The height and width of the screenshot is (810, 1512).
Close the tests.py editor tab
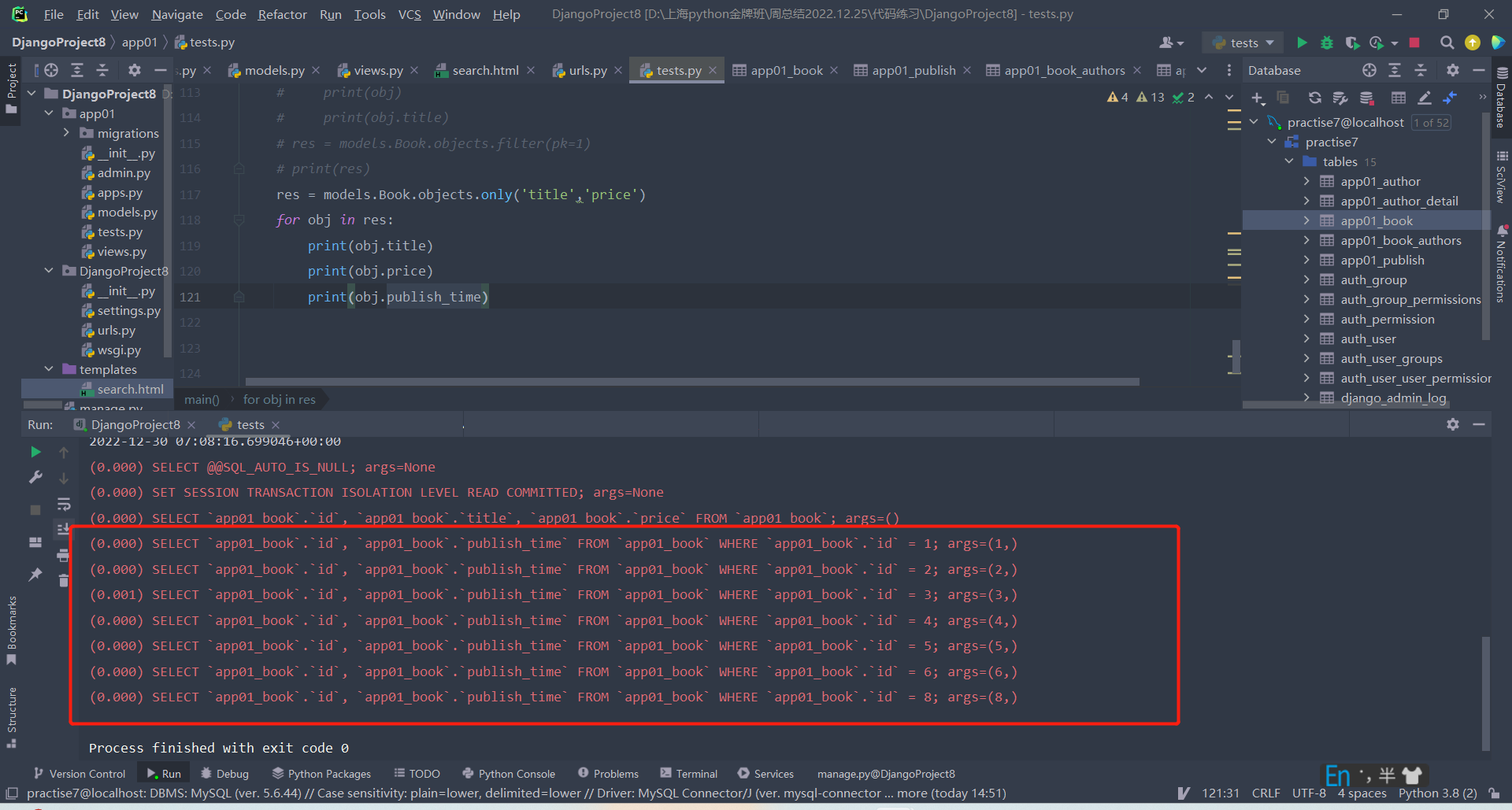click(x=713, y=70)
